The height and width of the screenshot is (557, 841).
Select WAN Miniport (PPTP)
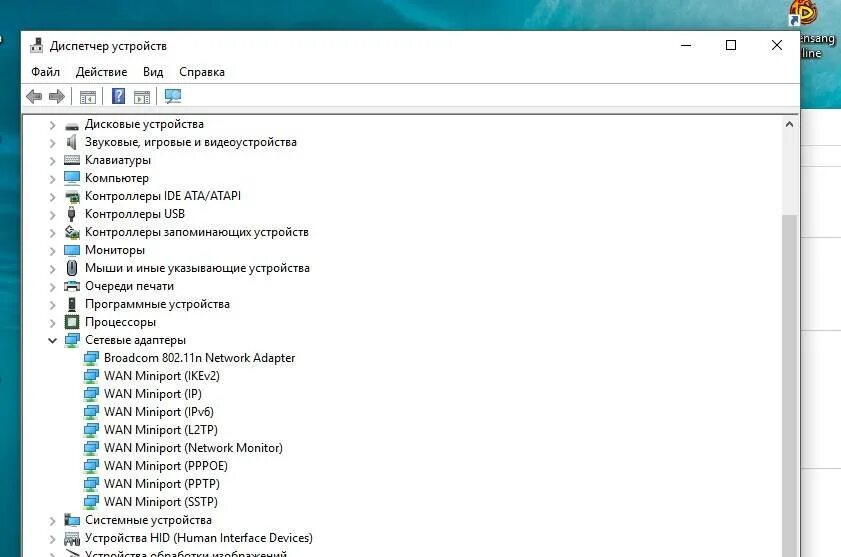click(x=162, y=484)
